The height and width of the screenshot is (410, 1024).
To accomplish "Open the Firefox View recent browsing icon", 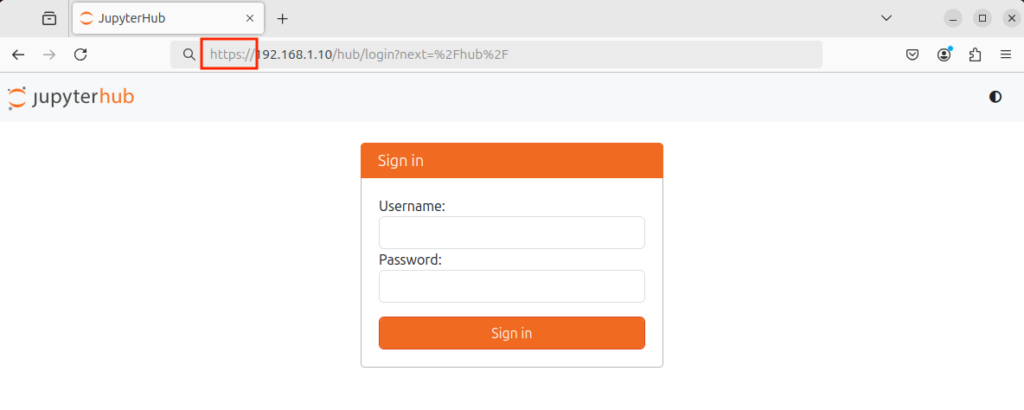I will pos(49,18).
